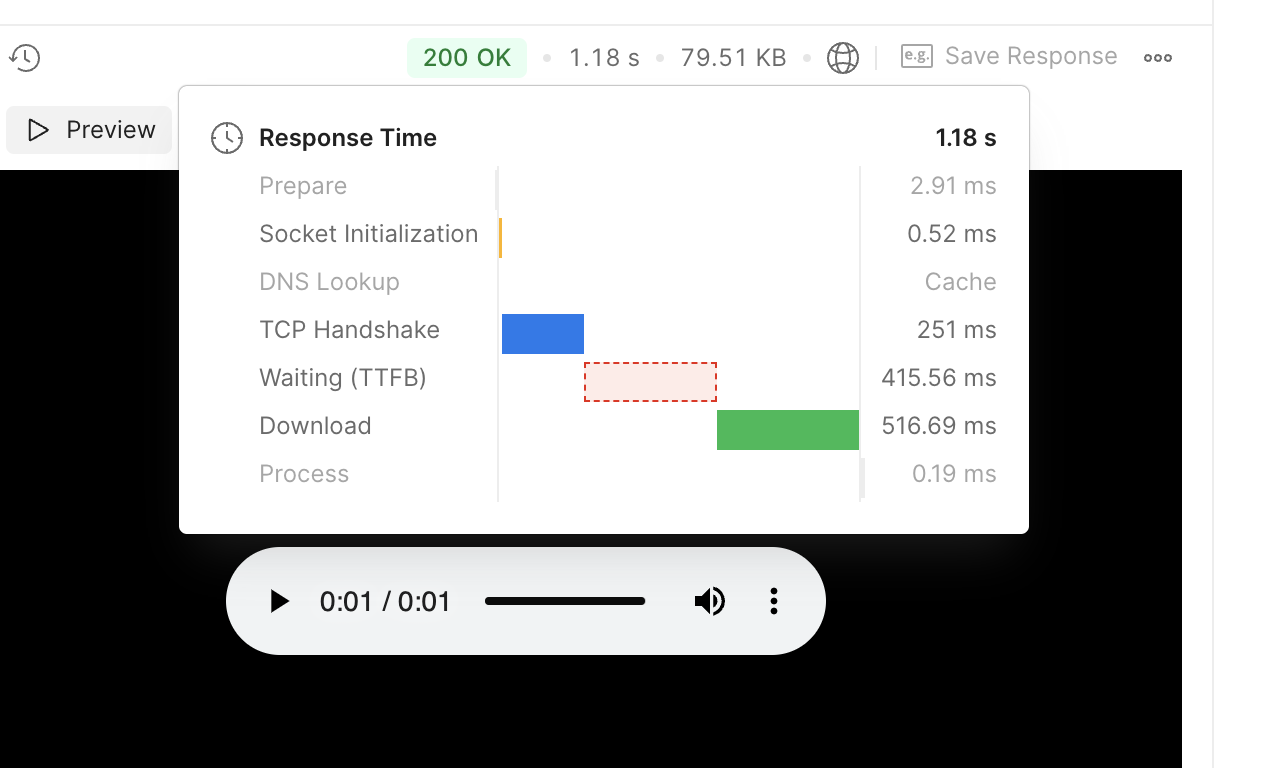Viewport: 1280px width, 768px height.
Task: Click the 1.18 s response time
Action: tap(604, 58)
